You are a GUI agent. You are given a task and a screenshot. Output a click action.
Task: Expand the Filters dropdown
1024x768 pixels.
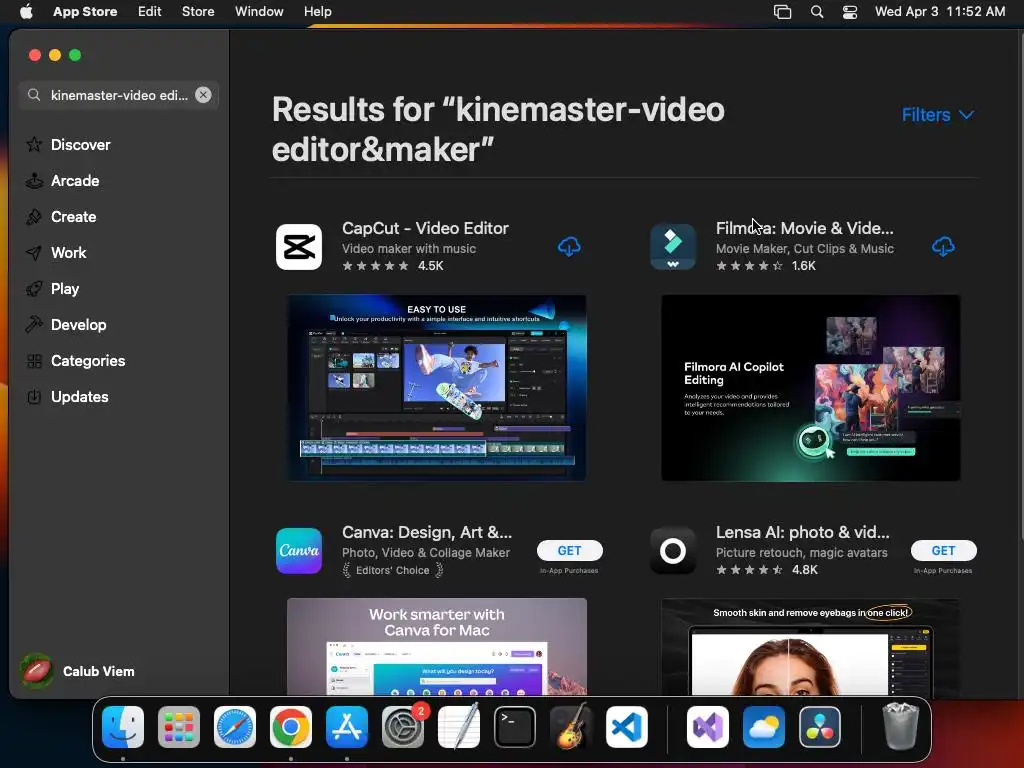coord(938,115)
